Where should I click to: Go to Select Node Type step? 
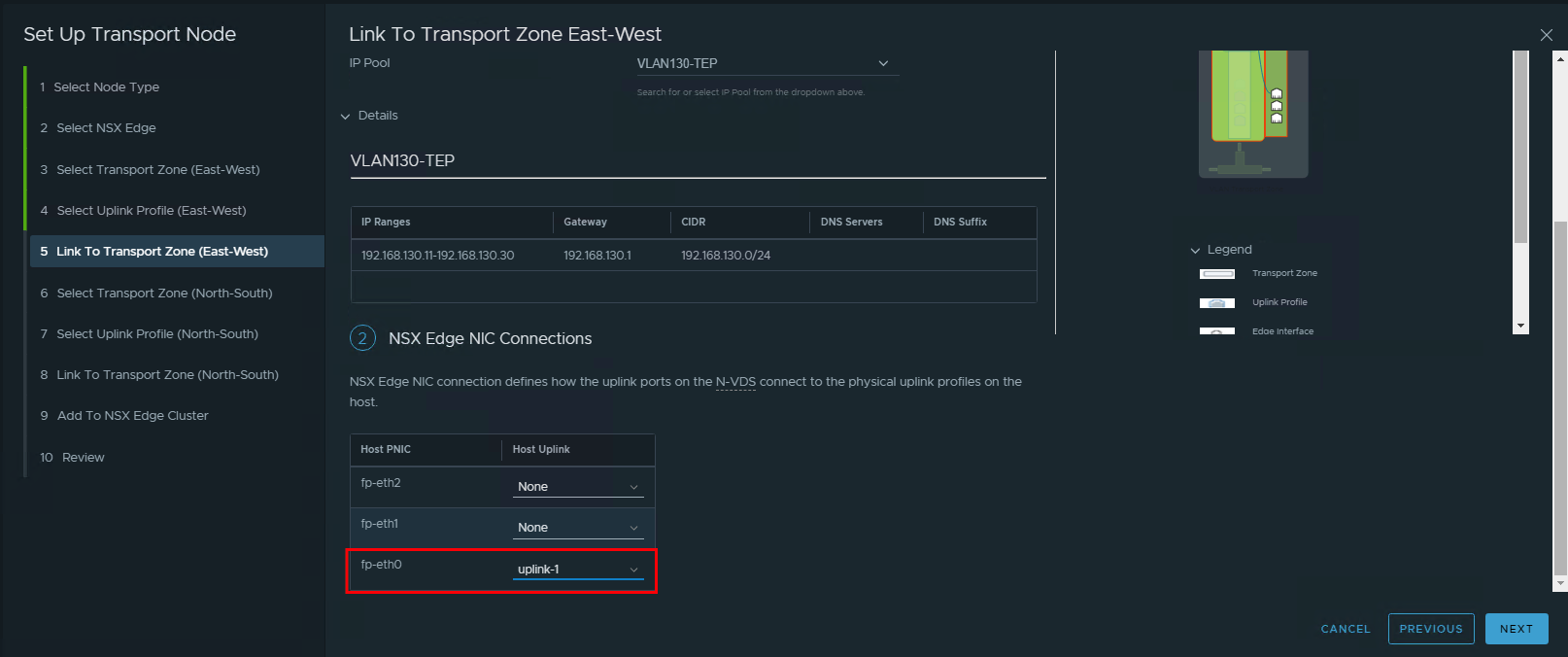point(106,87)
